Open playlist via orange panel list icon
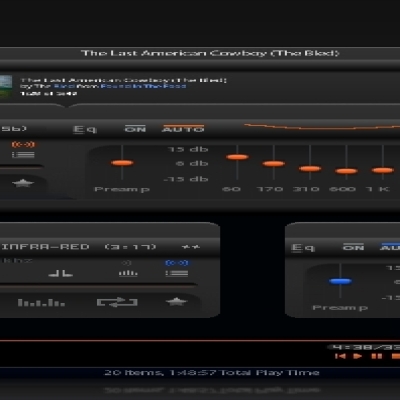 [x=23, y=155]
